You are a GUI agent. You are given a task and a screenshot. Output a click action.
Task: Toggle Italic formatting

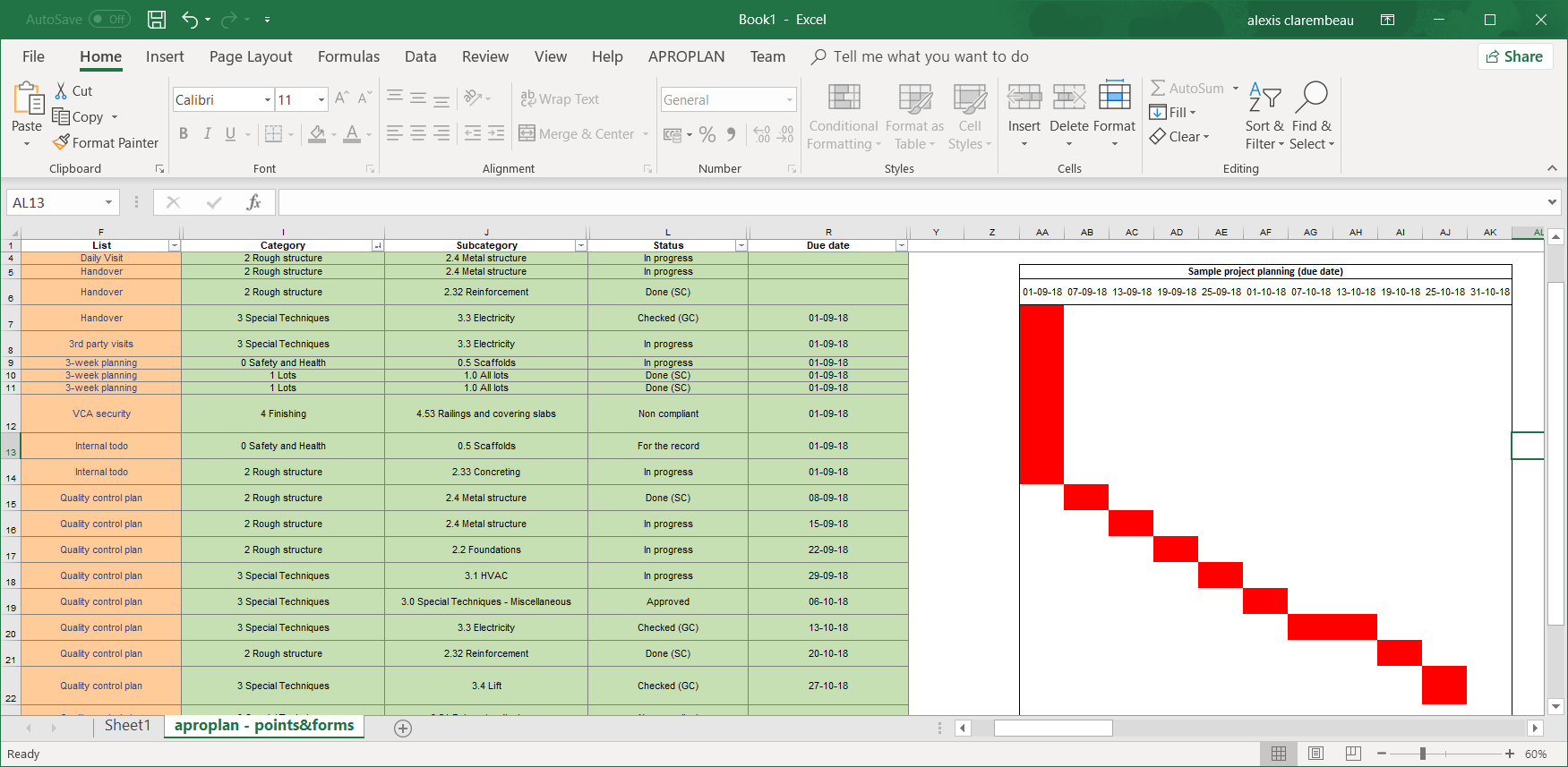point(207,134)
